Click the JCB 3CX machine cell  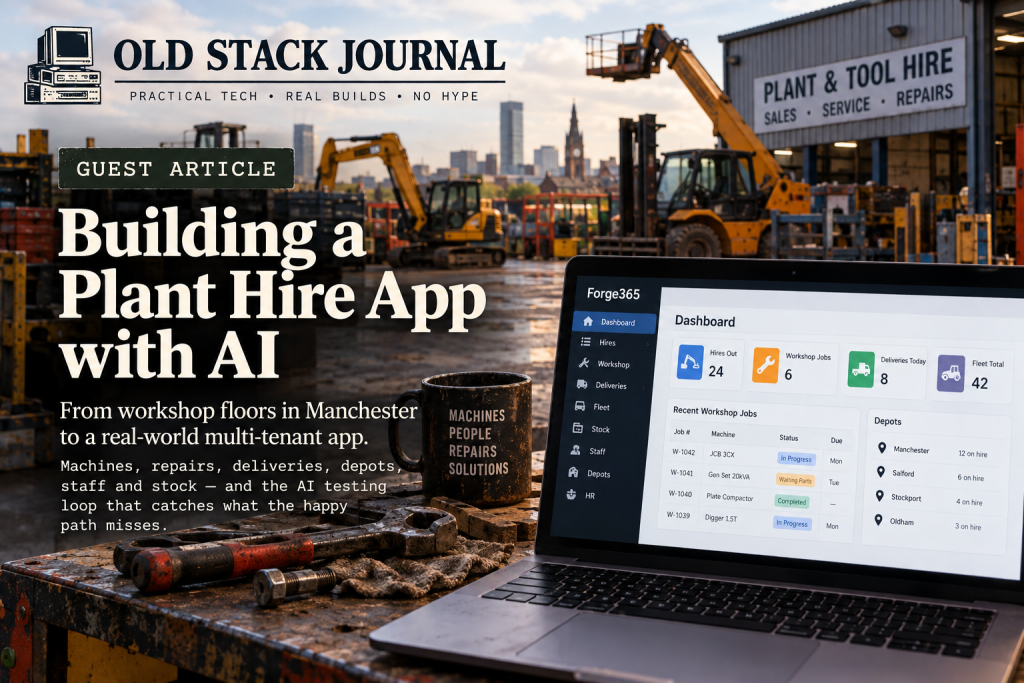coord(722,454)
